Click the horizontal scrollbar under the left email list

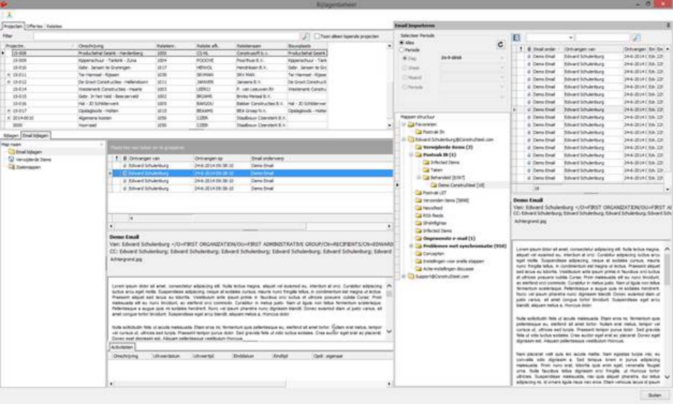coord(250,226)
